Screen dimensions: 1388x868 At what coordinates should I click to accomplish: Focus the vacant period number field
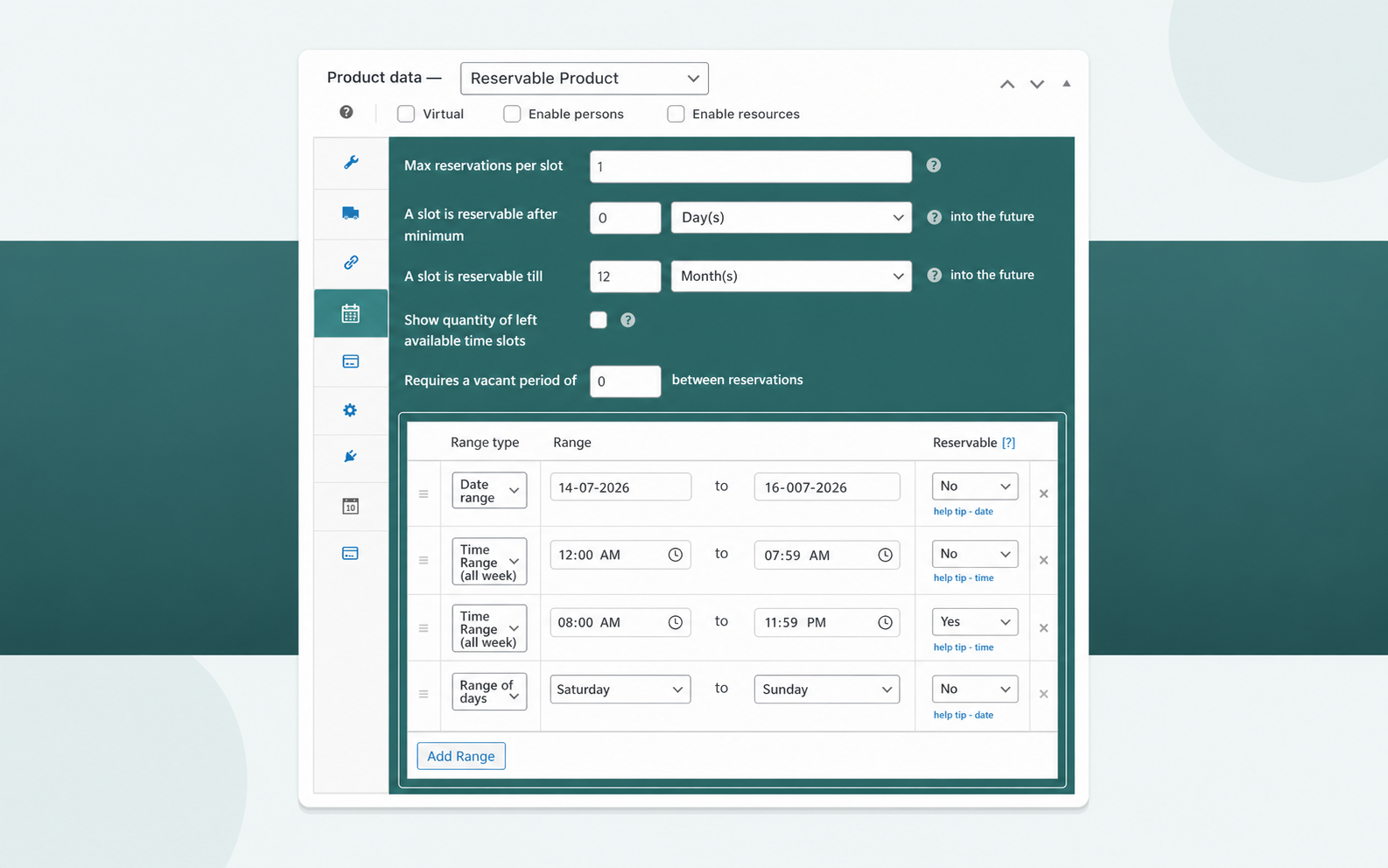pos(625,381)
